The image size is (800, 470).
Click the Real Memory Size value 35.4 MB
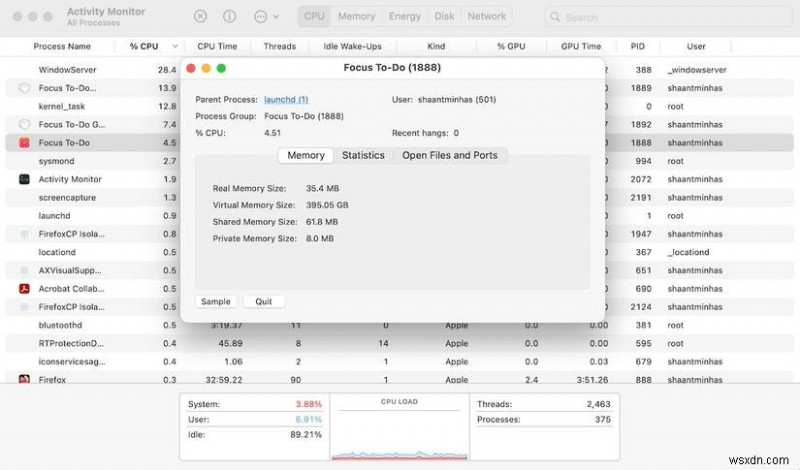[x=322, y=188]
